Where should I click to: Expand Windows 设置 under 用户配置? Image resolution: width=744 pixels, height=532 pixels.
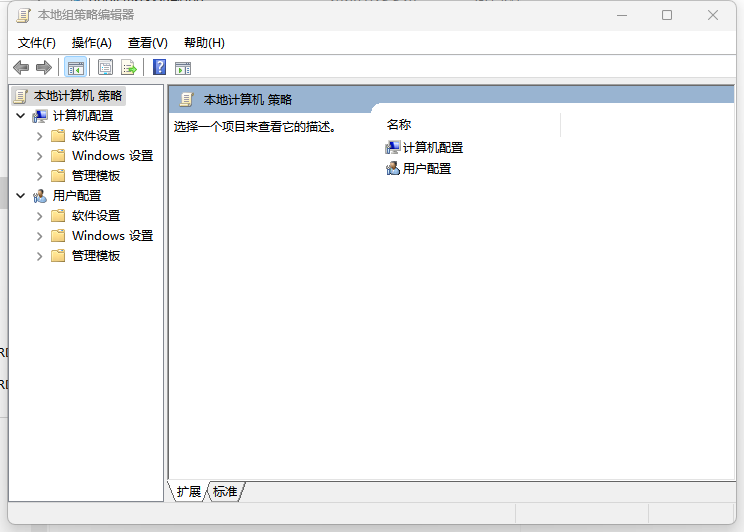point(39,236)
